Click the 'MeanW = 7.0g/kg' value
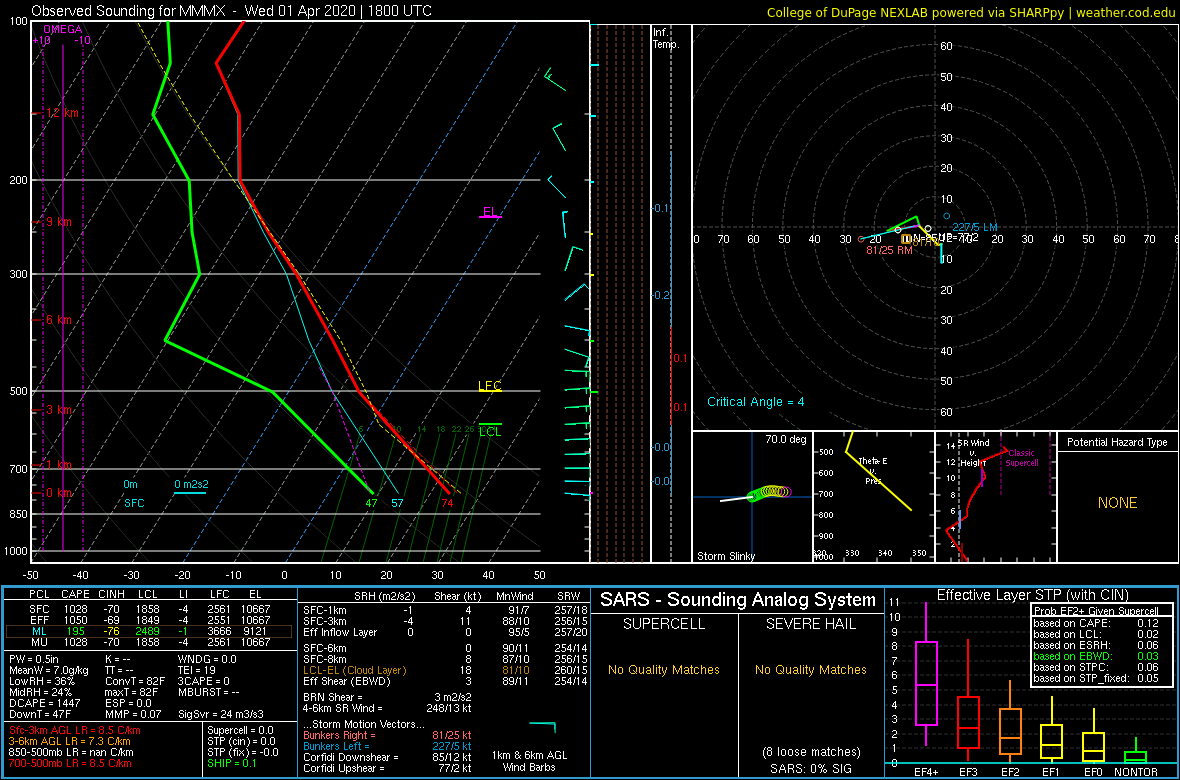This screenshot has height=780, width=1180. pos(50,672)
